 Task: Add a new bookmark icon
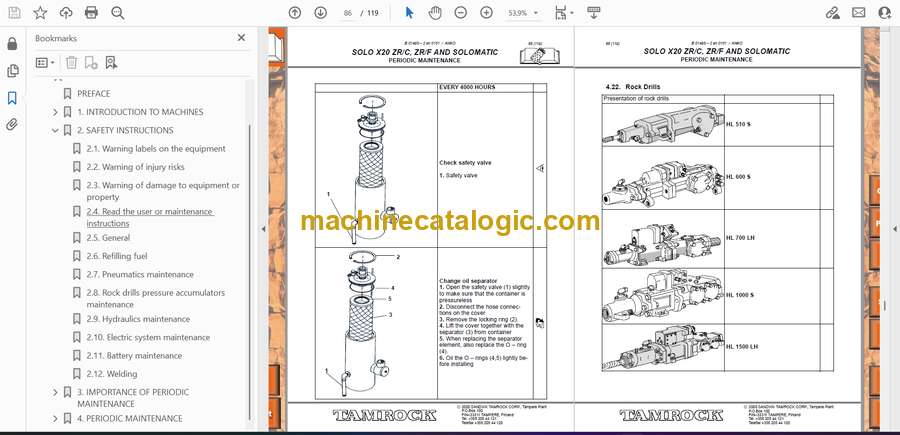[x=91, y=63]
